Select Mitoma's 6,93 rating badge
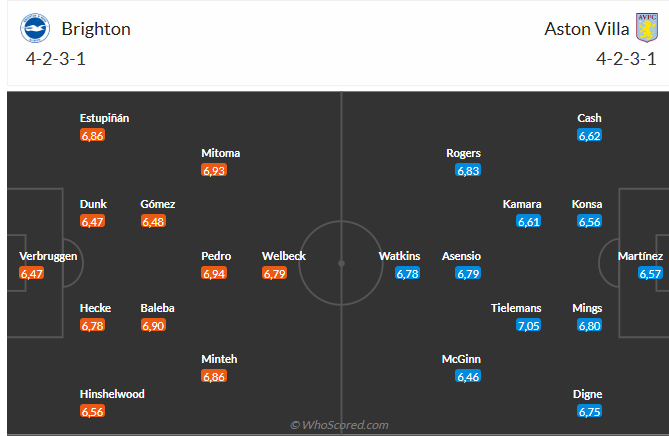 pos(214,171)
